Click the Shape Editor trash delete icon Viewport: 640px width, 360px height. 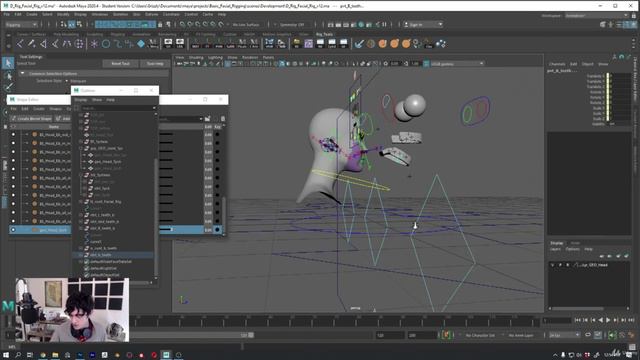pyautogui.click(x=223, y=119)
